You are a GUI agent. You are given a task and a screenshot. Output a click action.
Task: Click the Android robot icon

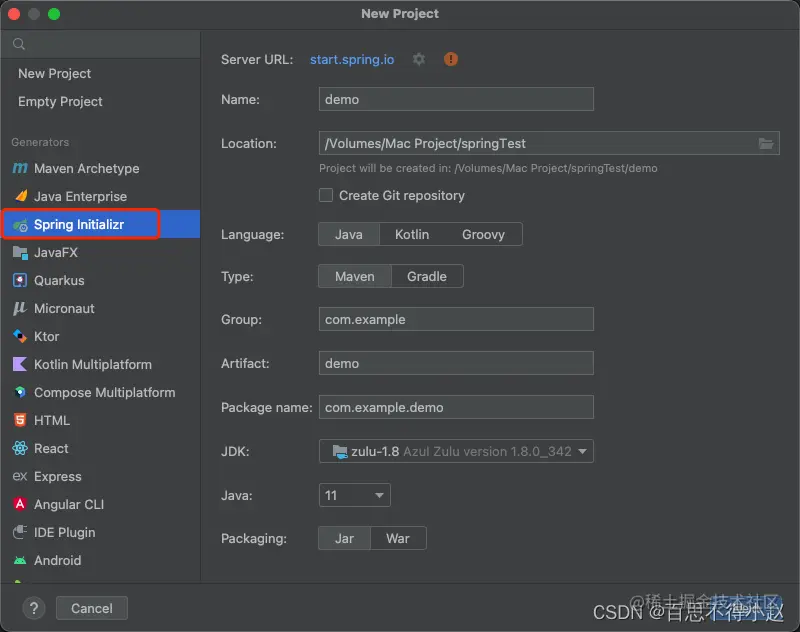point(20,560)
